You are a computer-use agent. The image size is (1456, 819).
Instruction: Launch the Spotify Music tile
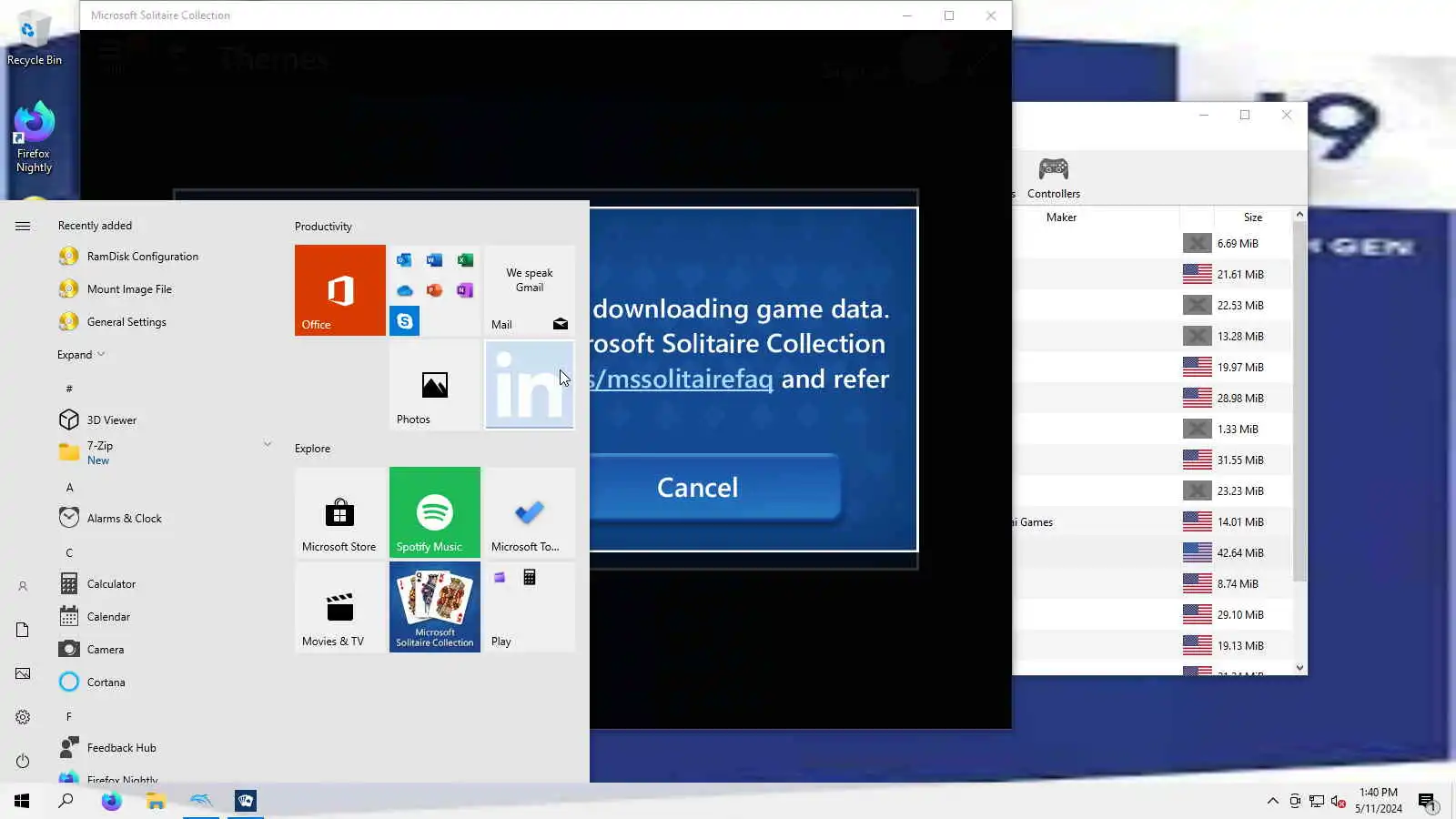click(x=435, y=512)
